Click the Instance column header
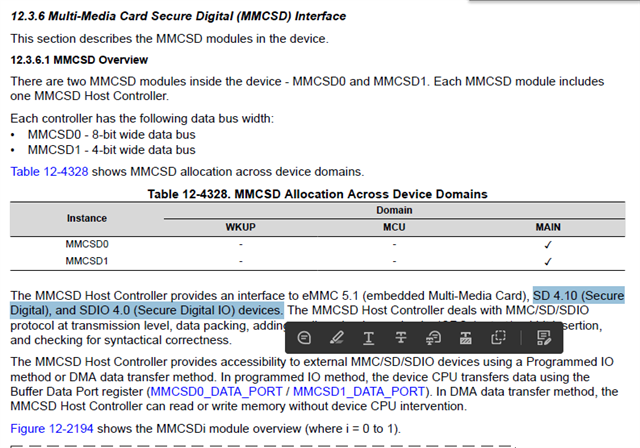 pos(87,218)
